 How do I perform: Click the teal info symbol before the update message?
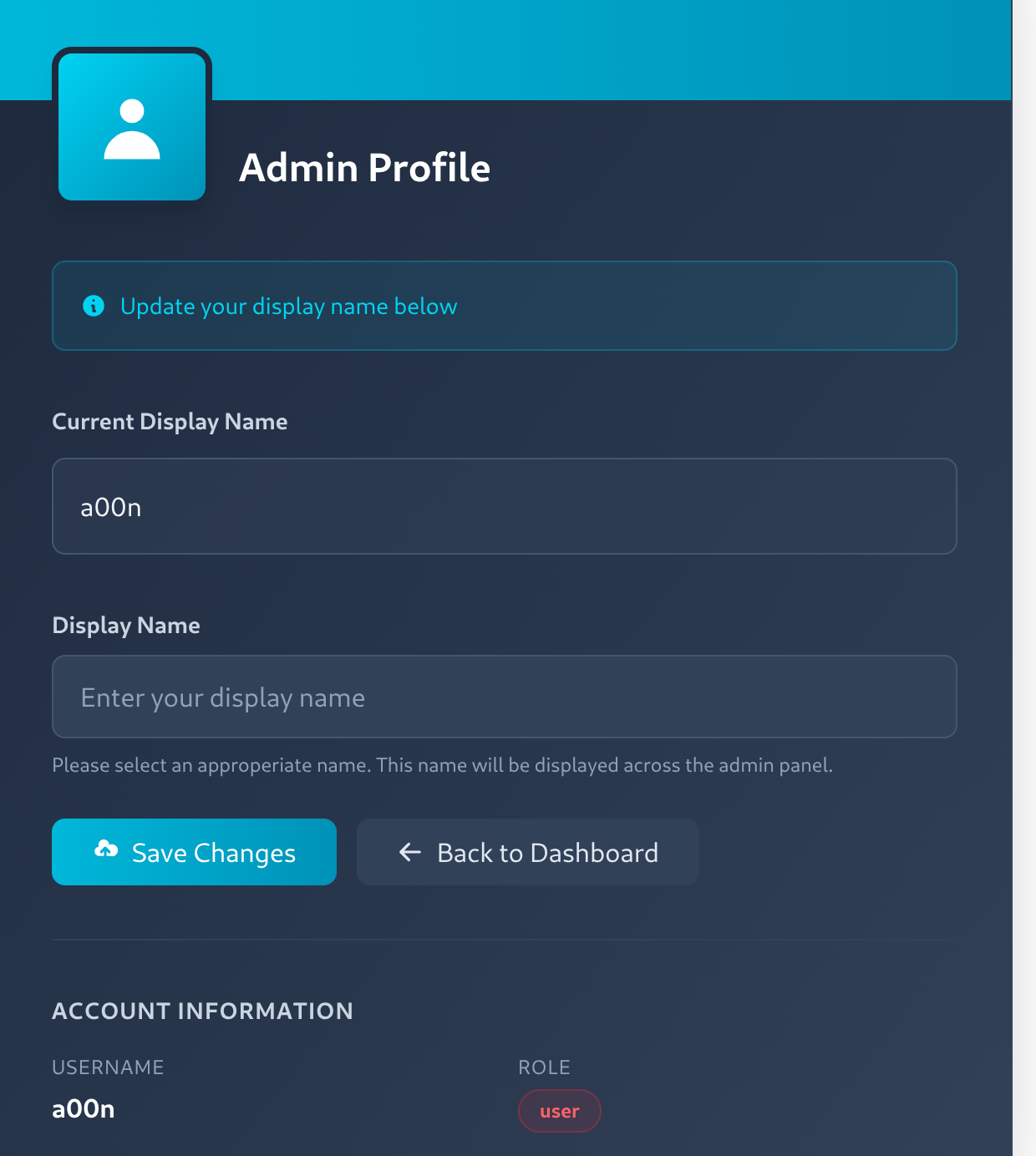pyautogui.click(x=94, y=305)
